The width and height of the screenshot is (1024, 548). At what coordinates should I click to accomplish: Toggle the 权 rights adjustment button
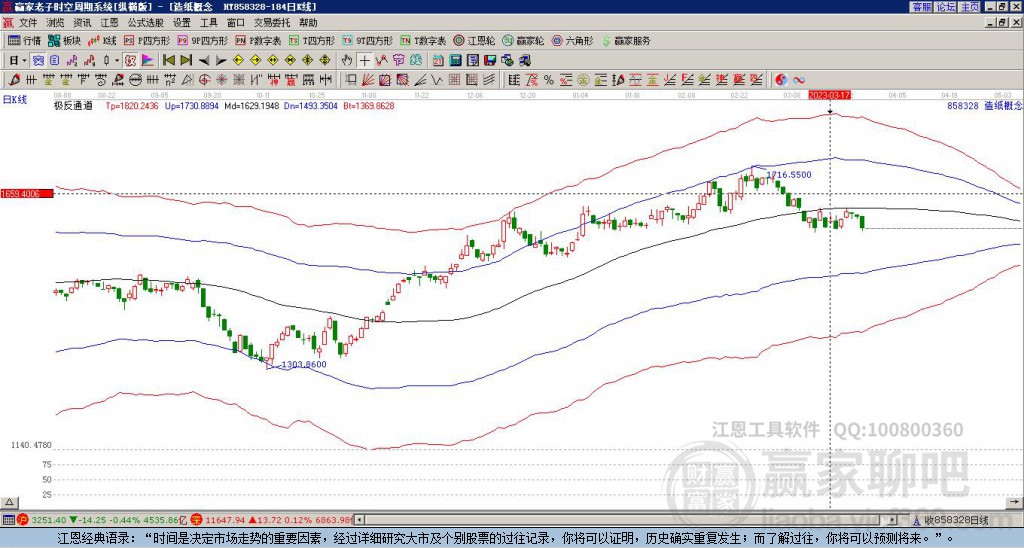131,61
